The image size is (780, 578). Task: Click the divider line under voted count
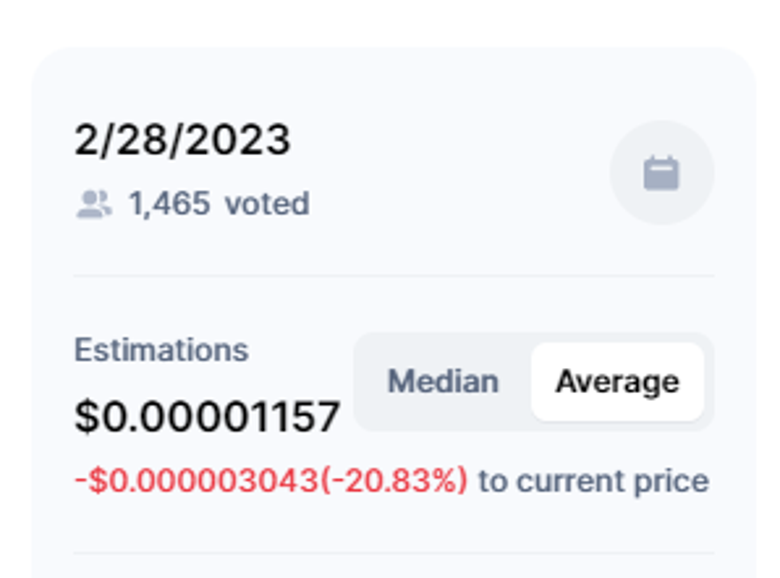point(394,276)
